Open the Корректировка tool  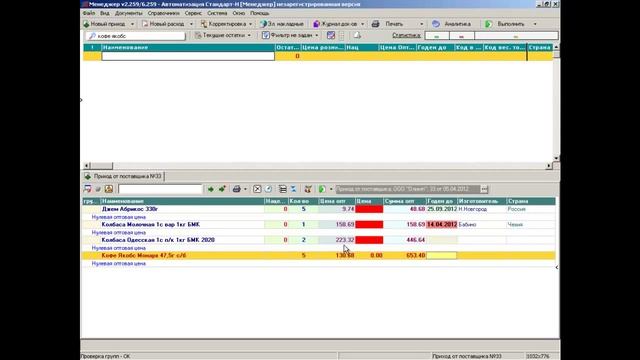223,24
